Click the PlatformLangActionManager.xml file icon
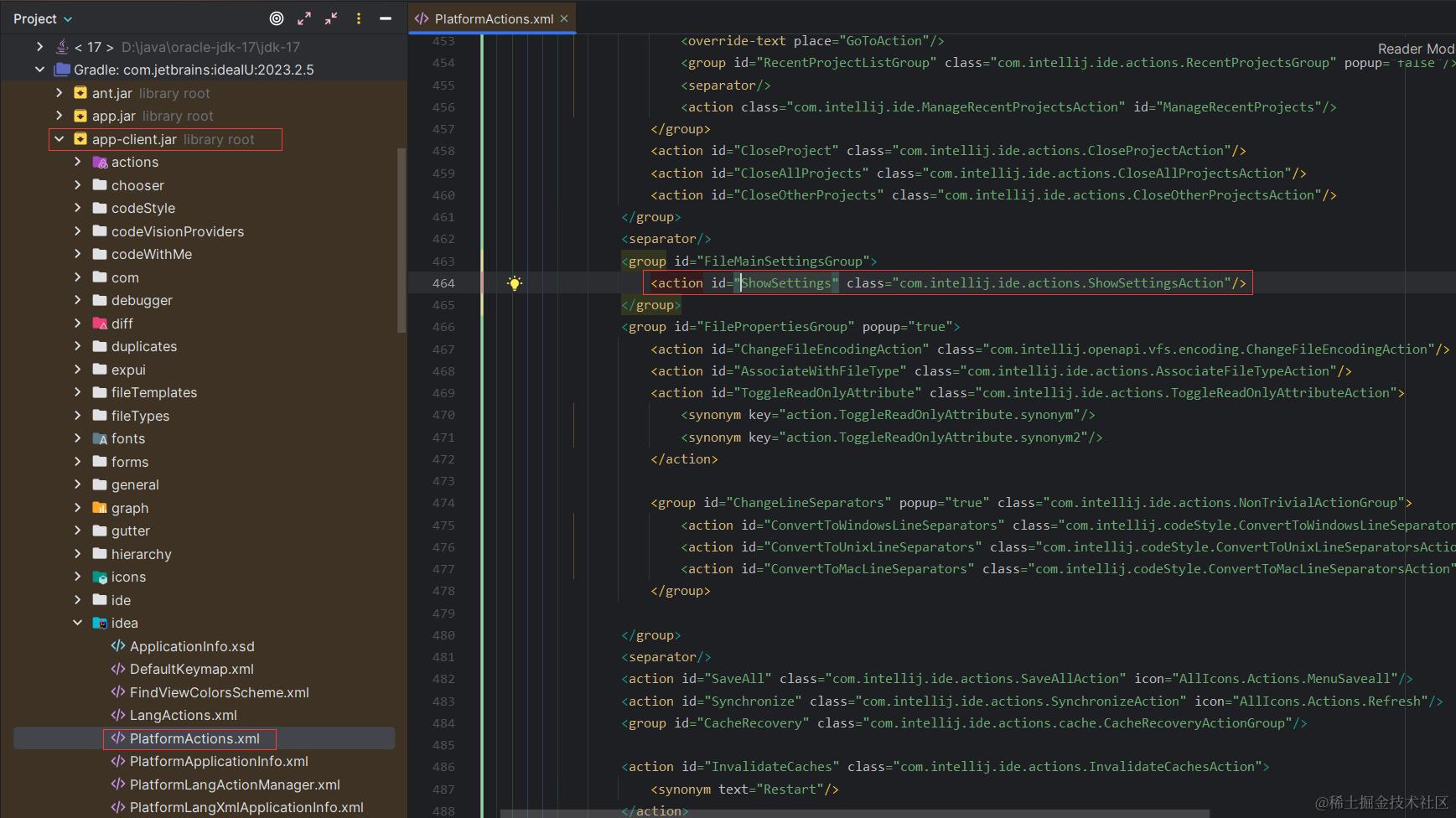This screenshot has width=1456, height=818. (x=118, y=784)
